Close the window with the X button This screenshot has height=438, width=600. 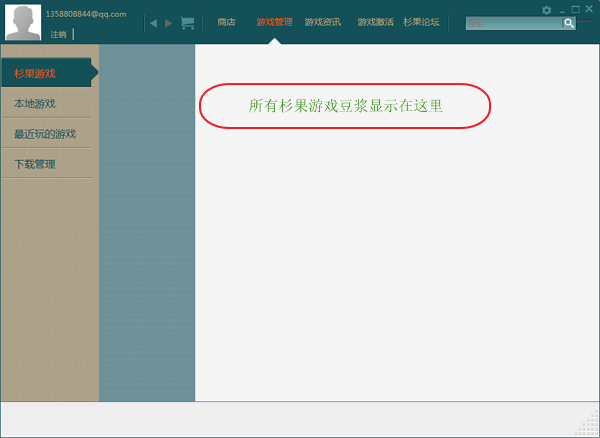pyautogui.click(x=589, y=9)
